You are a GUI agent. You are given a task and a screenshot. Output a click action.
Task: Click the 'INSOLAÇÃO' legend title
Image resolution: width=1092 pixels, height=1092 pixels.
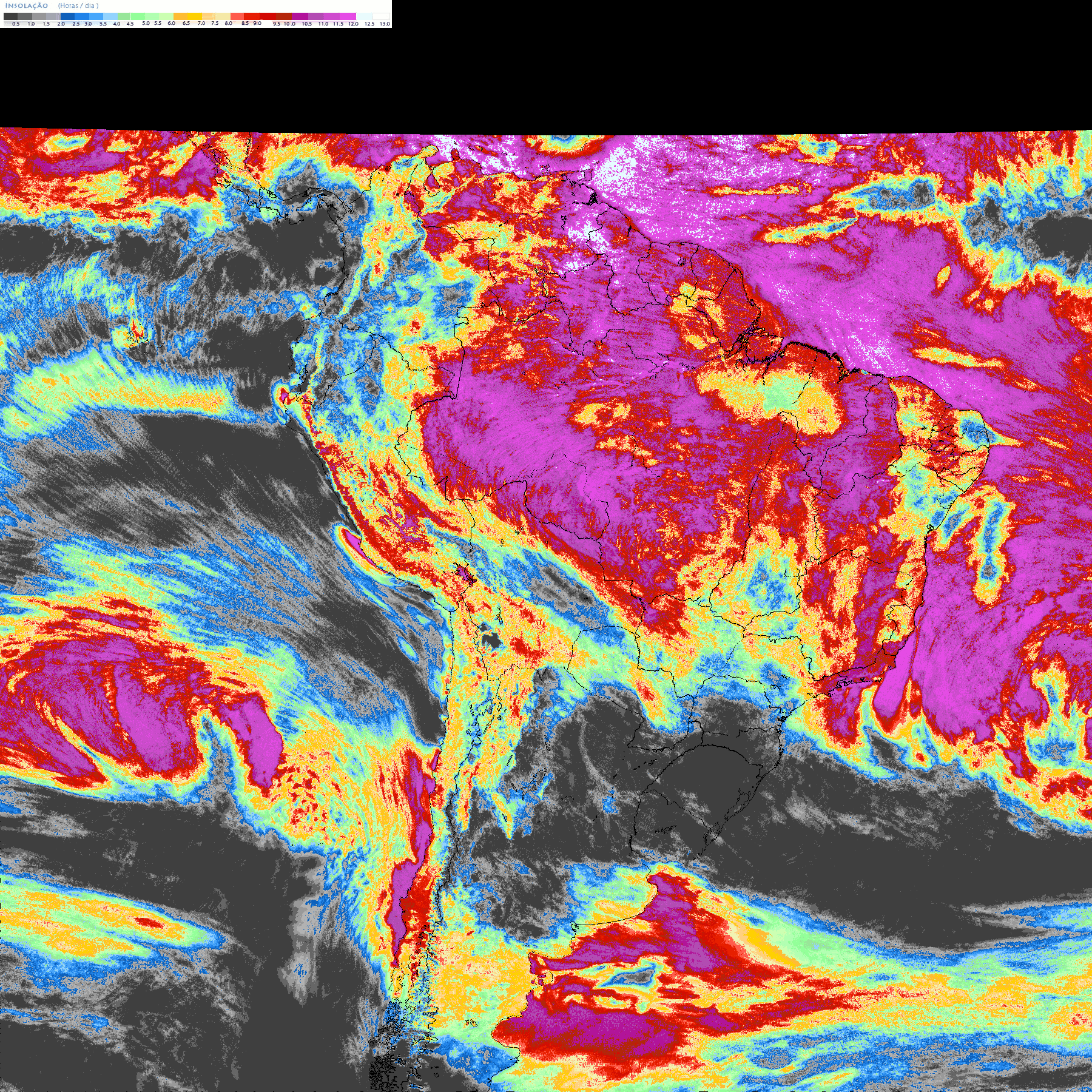tap(27, 5)
